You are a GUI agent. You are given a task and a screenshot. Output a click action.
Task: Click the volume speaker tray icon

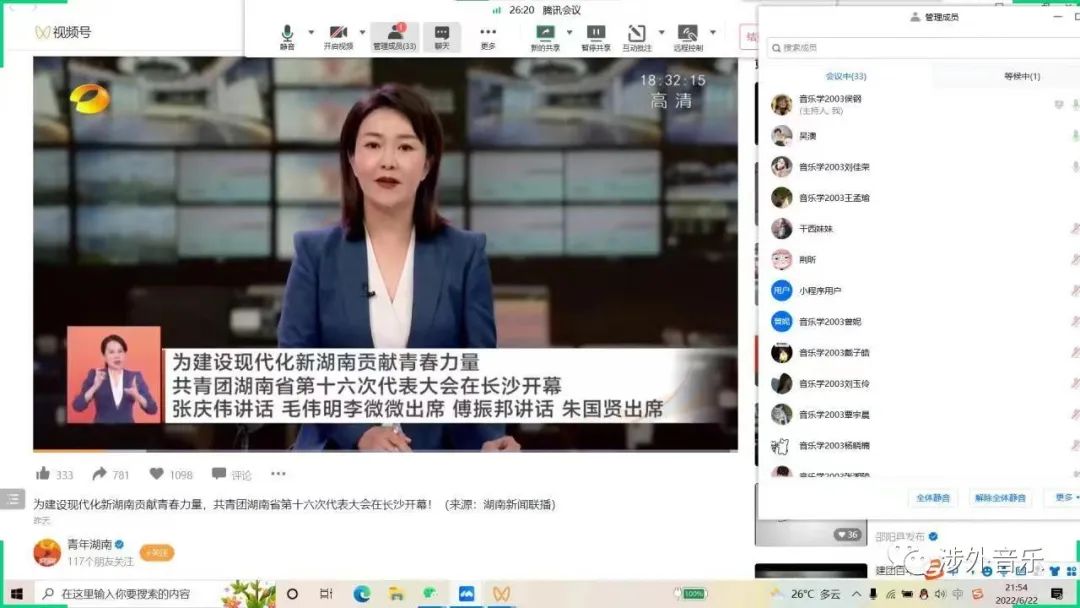[x=940, y=594]
